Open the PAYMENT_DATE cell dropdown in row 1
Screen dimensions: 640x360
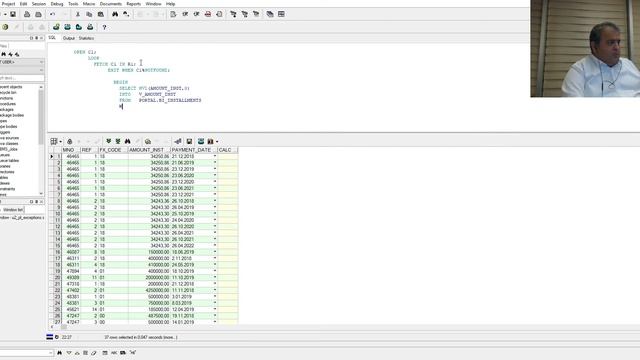tap(215, 156)
